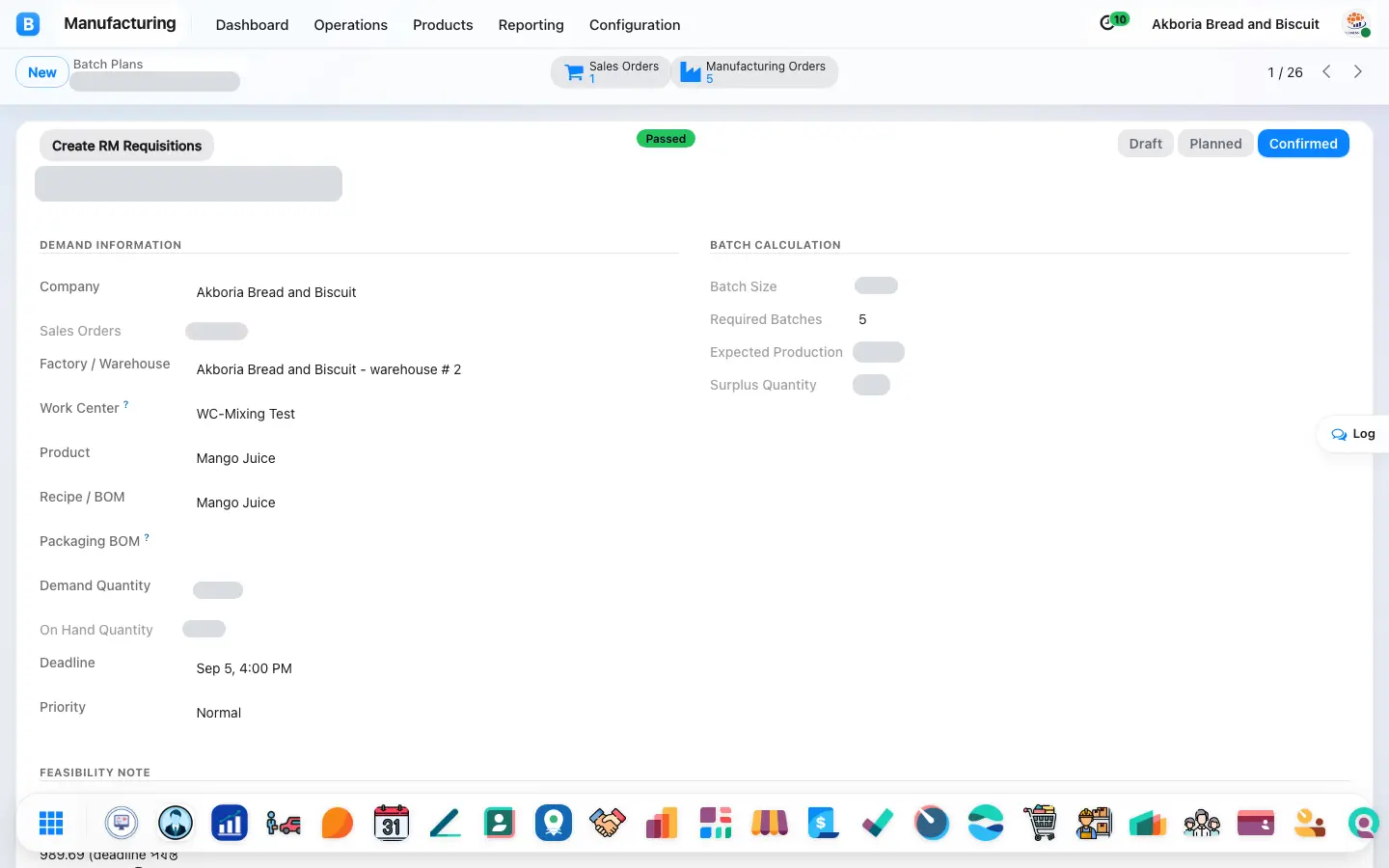The width and height of the screenshot is (1389, 868).
Task: Launch the dollar invoice app icon
Action: pyautogui.click(x=824, y=823)
